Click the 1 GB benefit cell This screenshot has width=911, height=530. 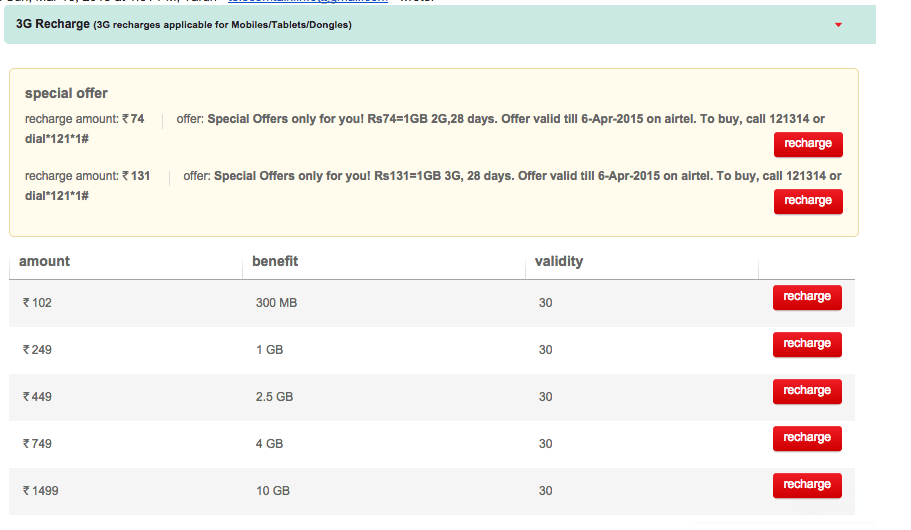(269, 350)
